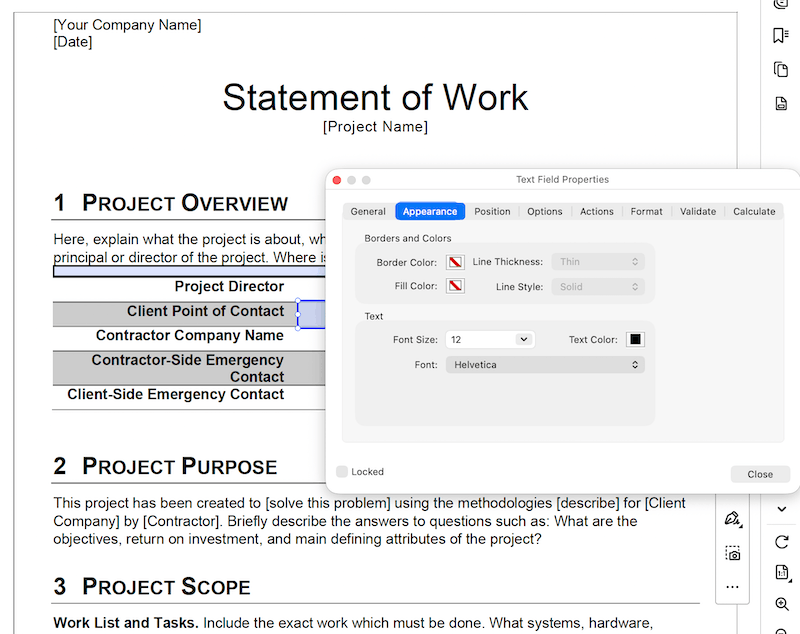The height and width of the screenshot is (634, 800).
Task: Click the "Client-Side Emergency Contact" label
Action: point(176,394)
